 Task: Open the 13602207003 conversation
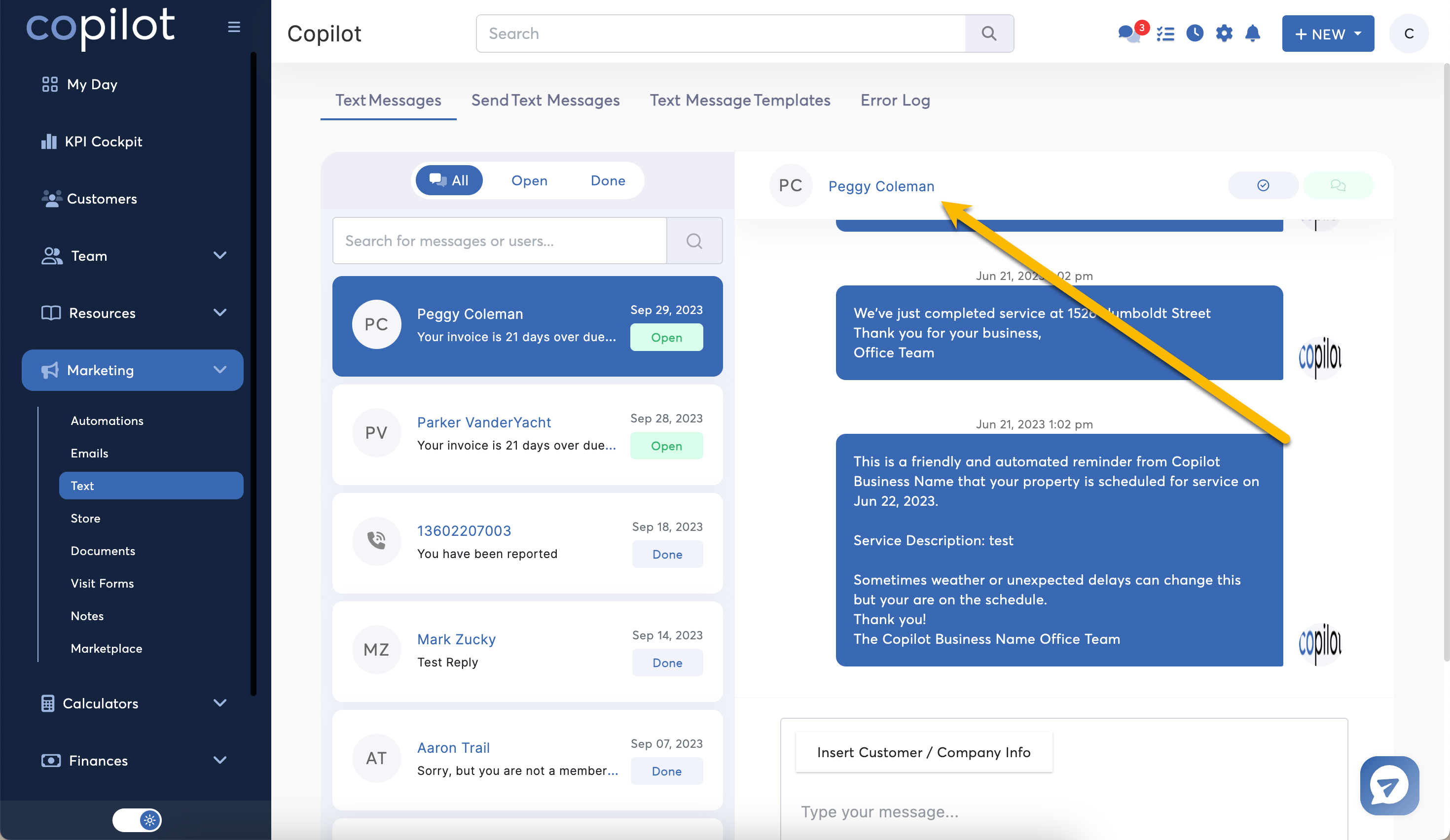pyautogui.click(x=527, y=543)
